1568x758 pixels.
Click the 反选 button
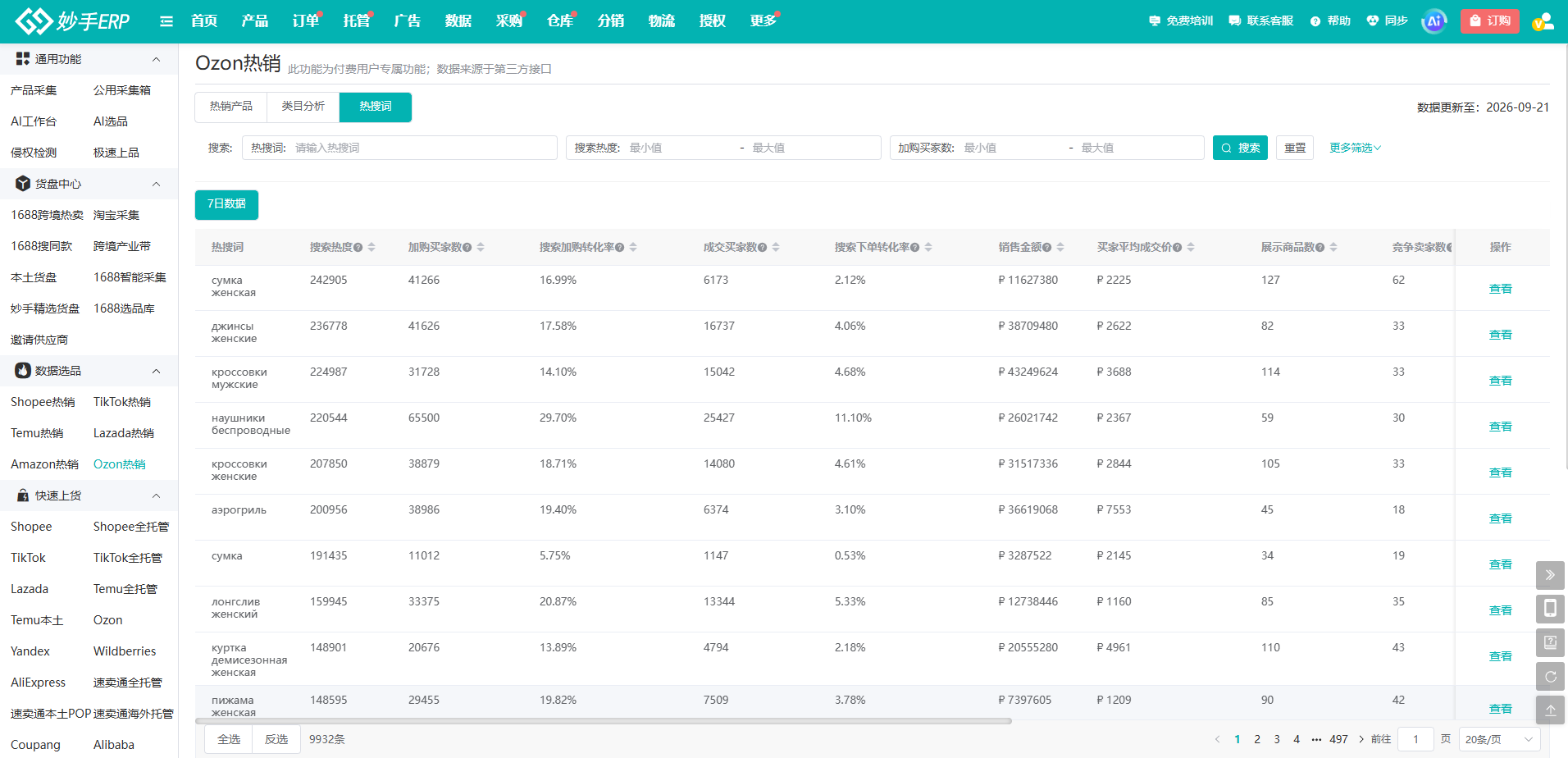276,739
